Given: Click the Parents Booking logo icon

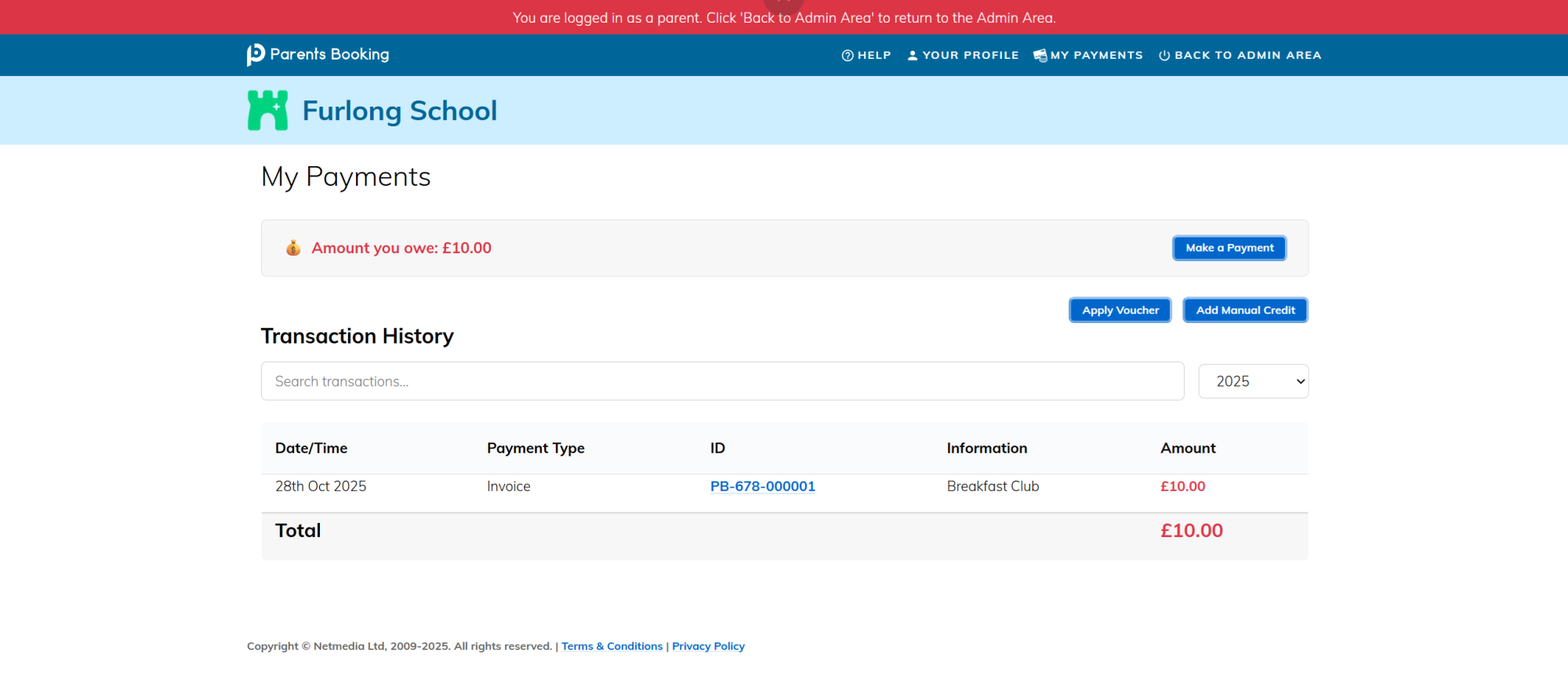Looking at the screenshot, I should pos(256,55).
